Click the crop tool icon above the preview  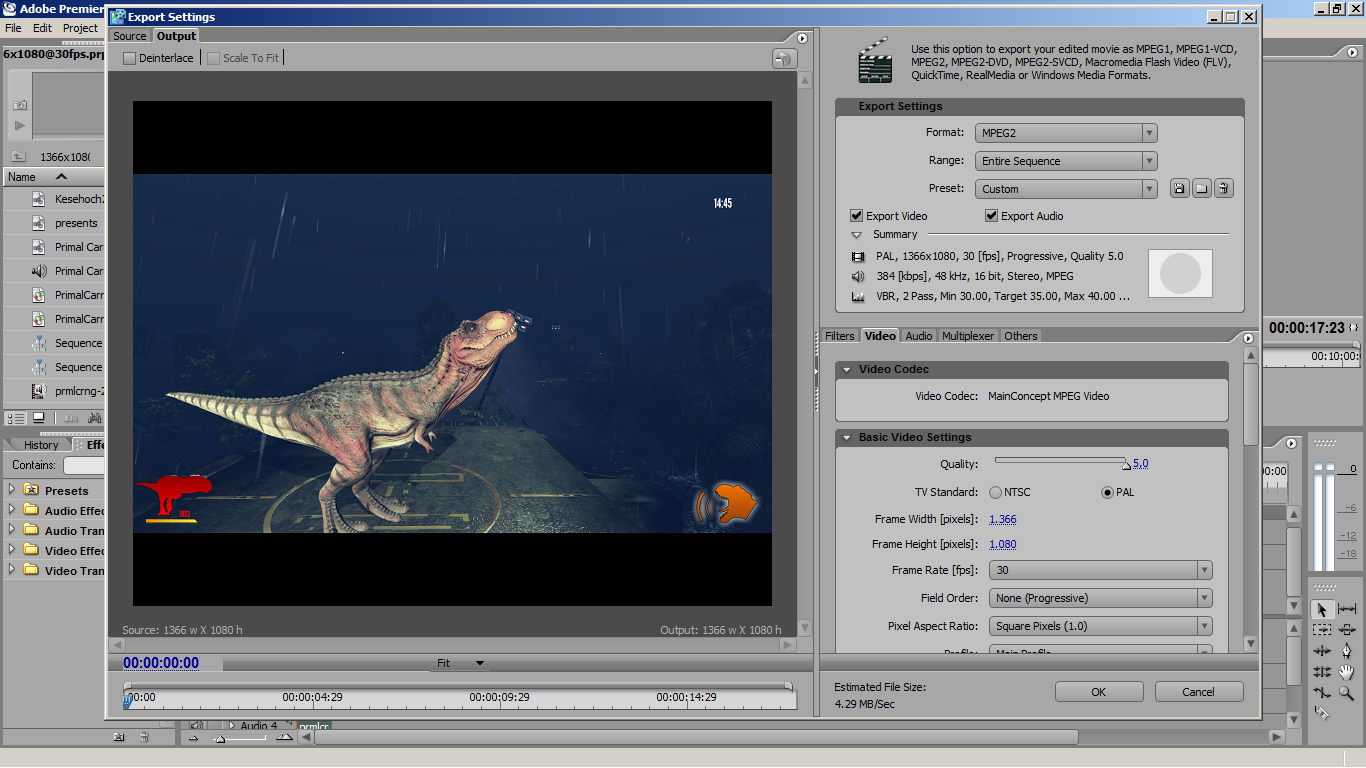coord(784,59)
